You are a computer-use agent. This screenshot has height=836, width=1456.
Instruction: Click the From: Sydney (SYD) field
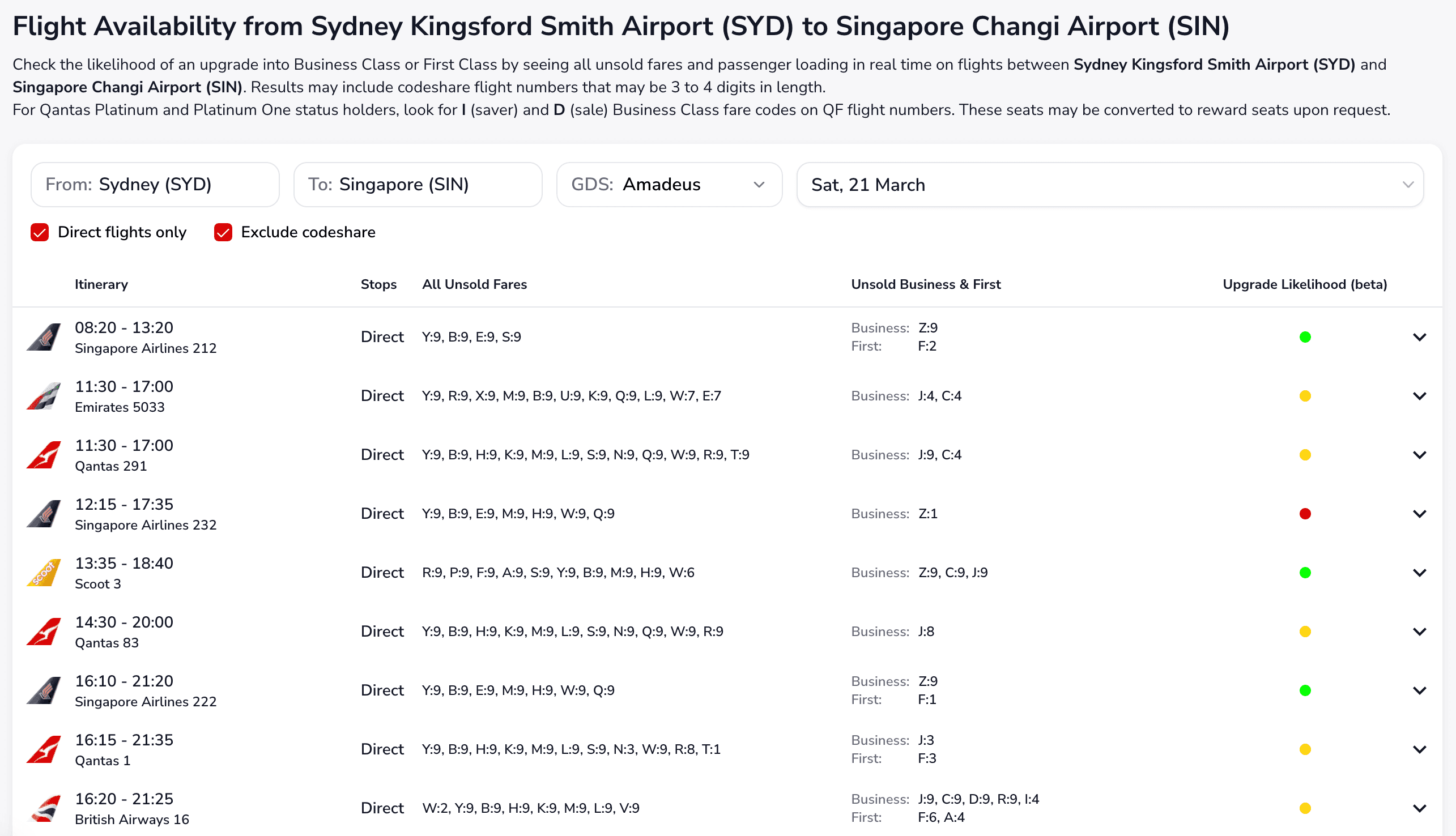(x=155, y=184)
